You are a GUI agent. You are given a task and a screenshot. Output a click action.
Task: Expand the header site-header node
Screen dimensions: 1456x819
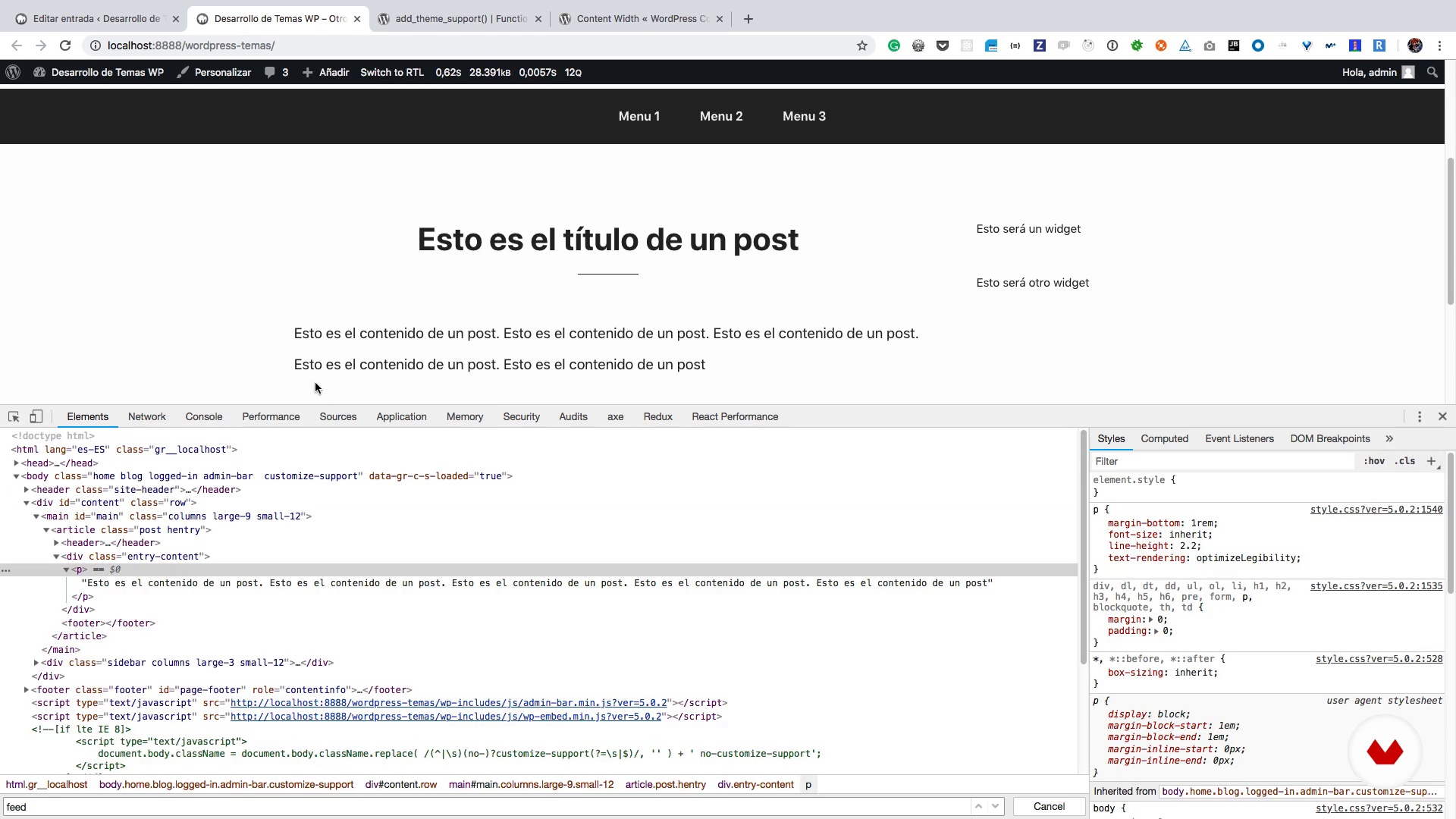tap(27, 490)
